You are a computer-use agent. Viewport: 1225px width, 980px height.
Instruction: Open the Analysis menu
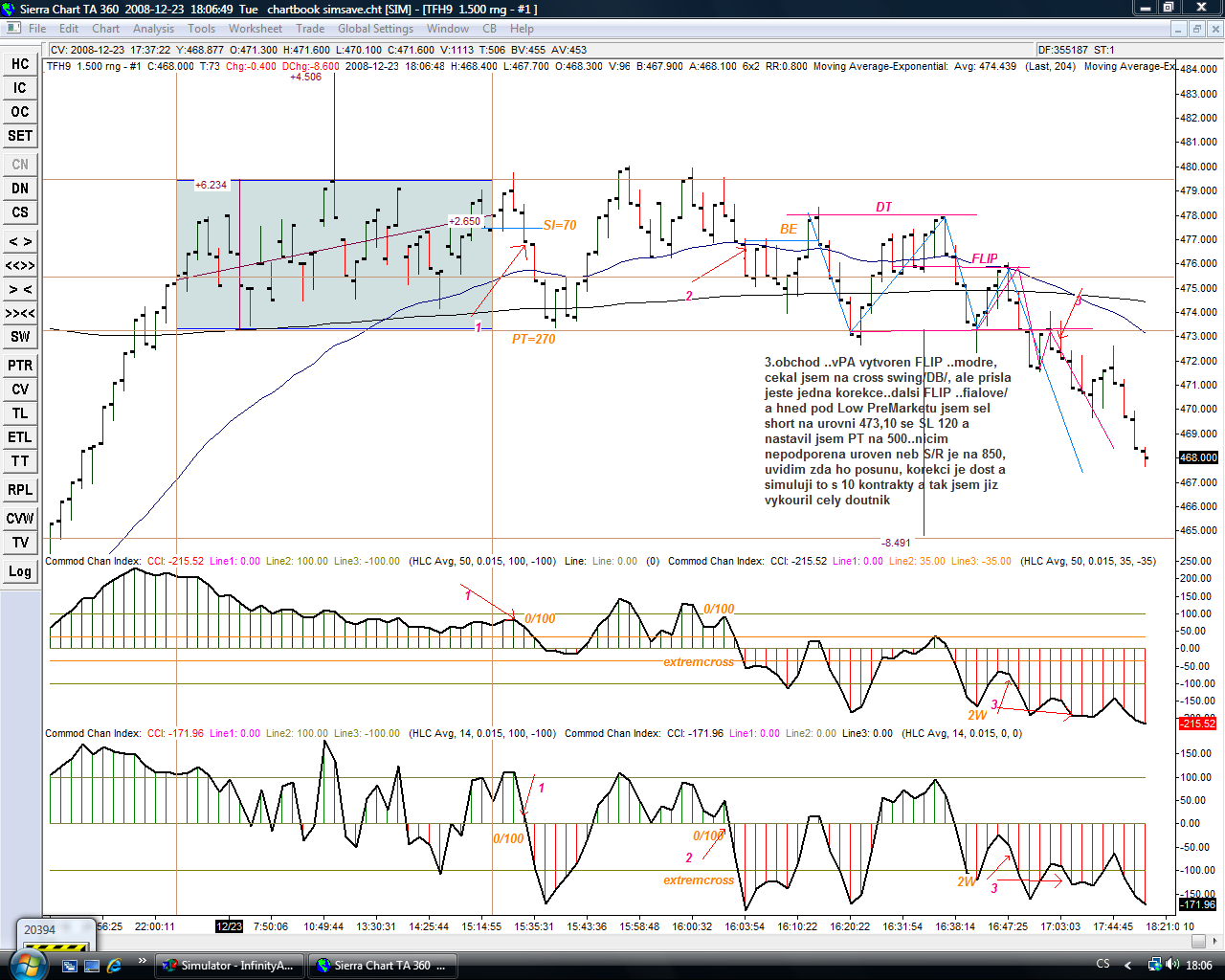coord(153,29)
